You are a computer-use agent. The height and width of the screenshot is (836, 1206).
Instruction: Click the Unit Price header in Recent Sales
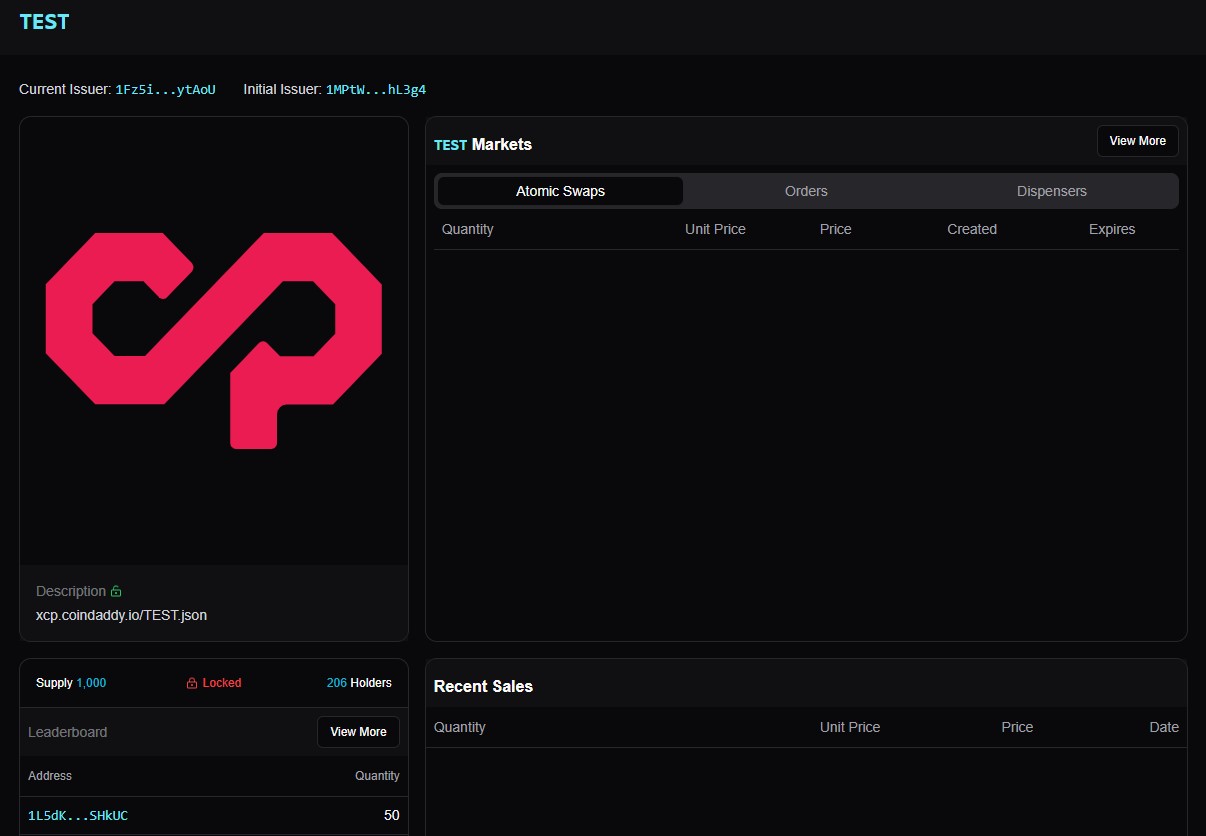click(850, 727)
